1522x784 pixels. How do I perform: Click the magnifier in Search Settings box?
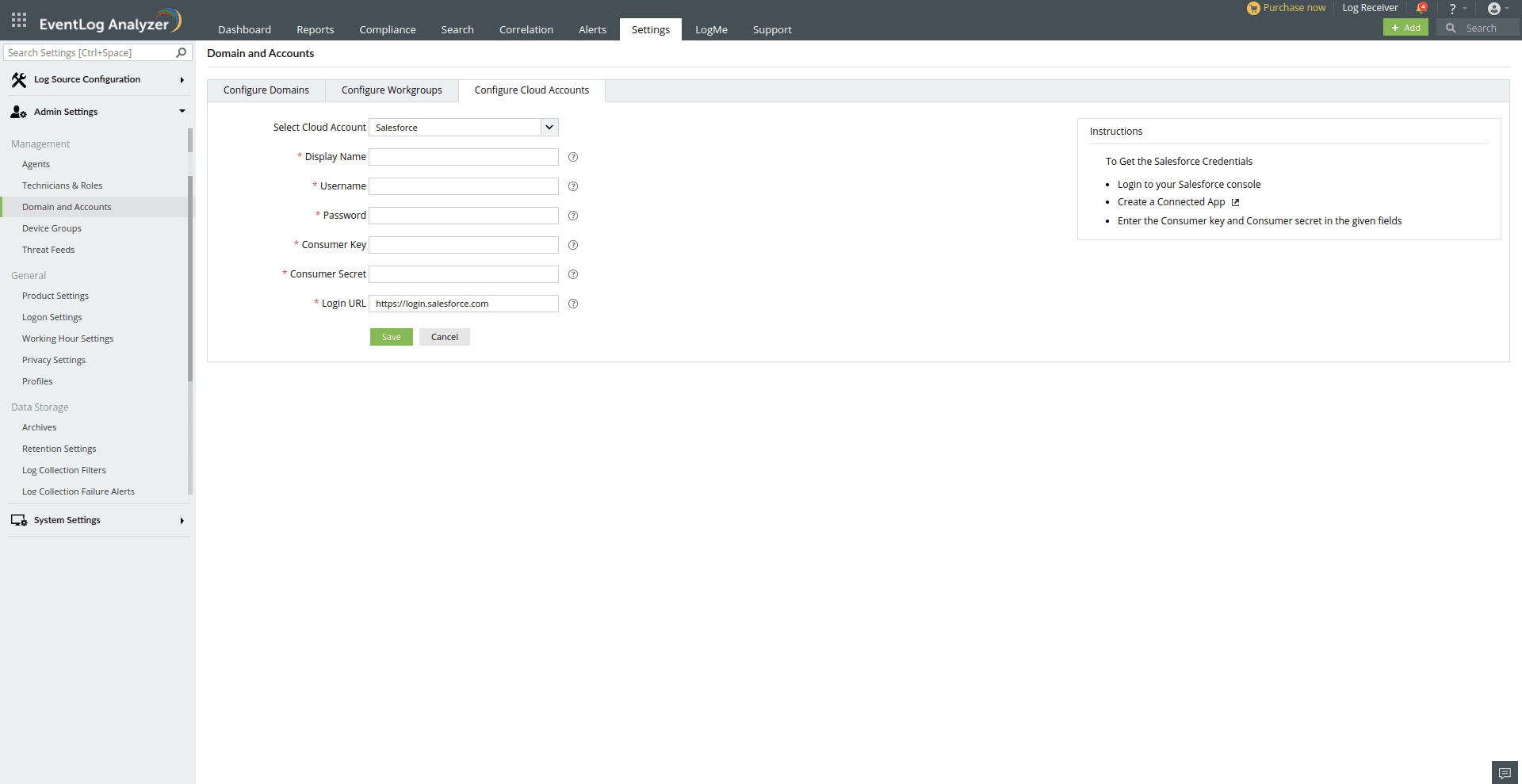coord(182,52)
